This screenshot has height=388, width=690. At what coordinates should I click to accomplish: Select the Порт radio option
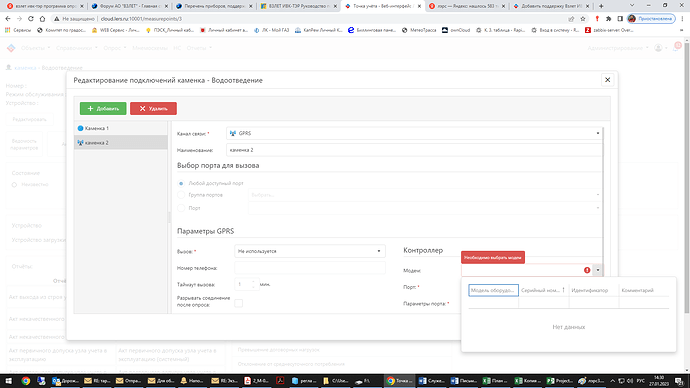(x=181, y=208)
